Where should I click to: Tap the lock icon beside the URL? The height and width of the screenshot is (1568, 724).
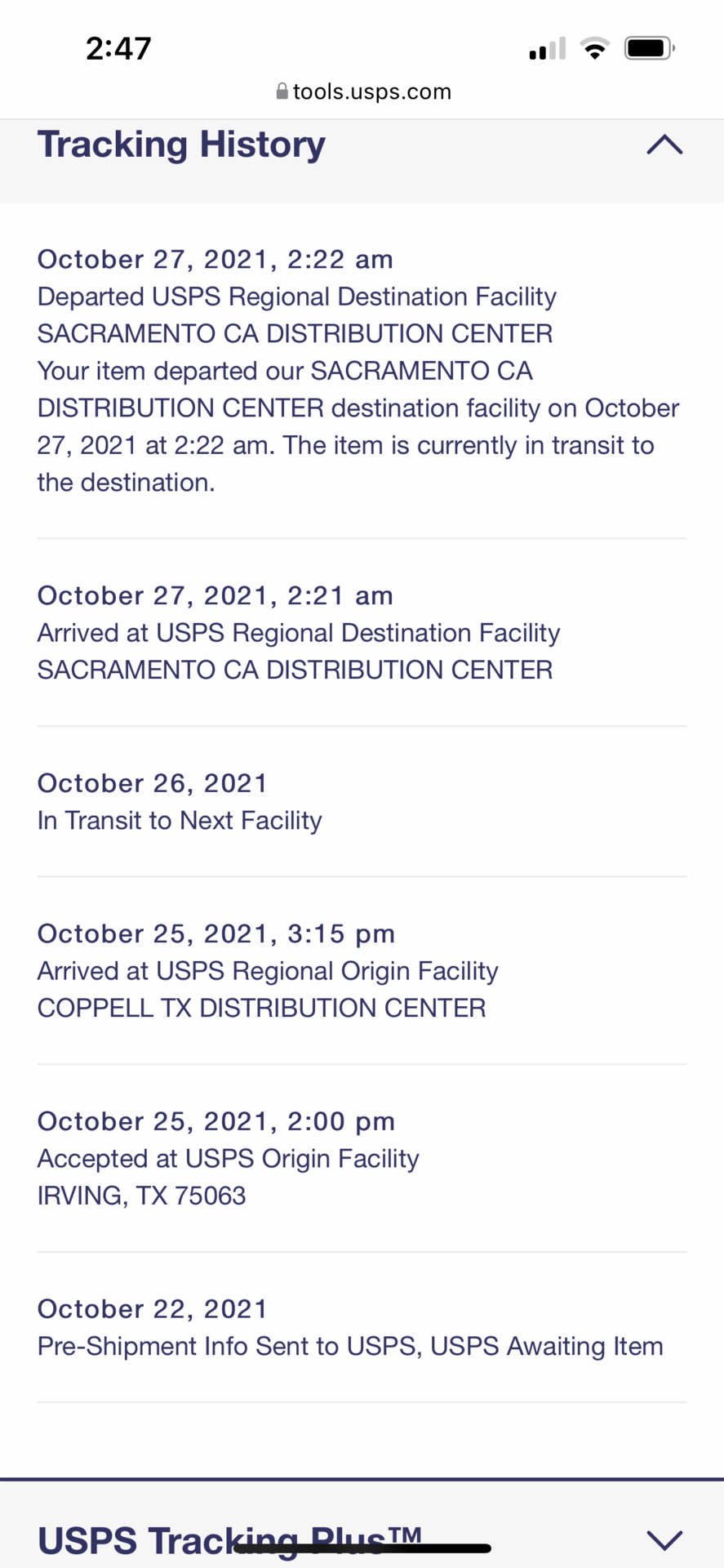(x=282, y=91)
